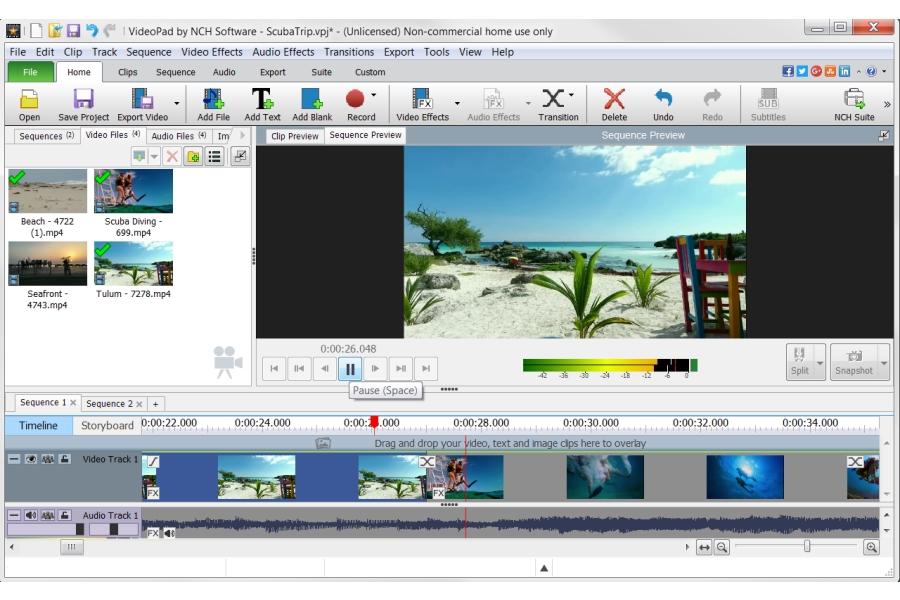This screenshot has width=900, height=600.
Task: Click the Add Text tool icon
Action: (262, 99)
